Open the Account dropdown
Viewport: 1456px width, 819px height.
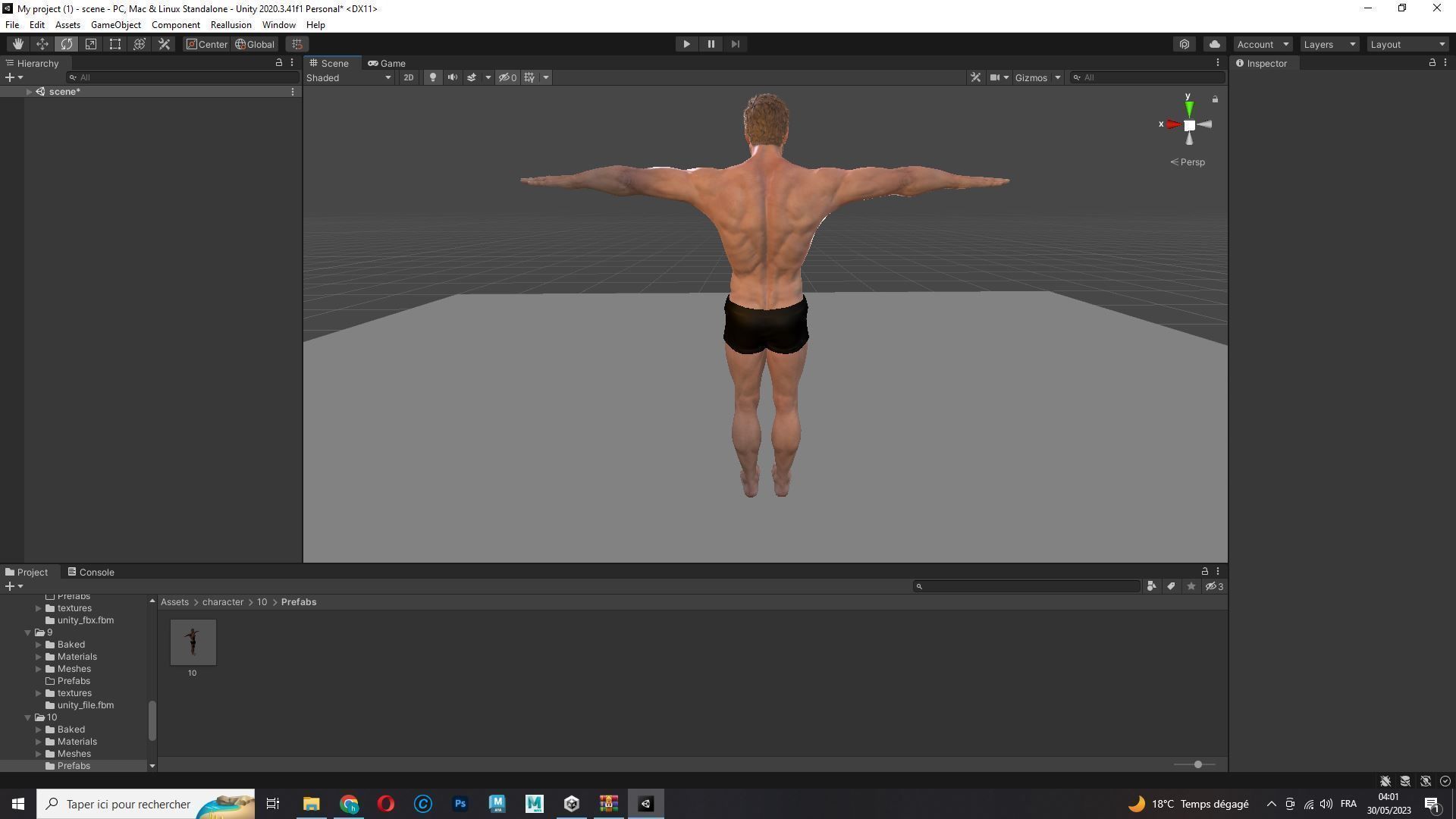[1263, 44]
